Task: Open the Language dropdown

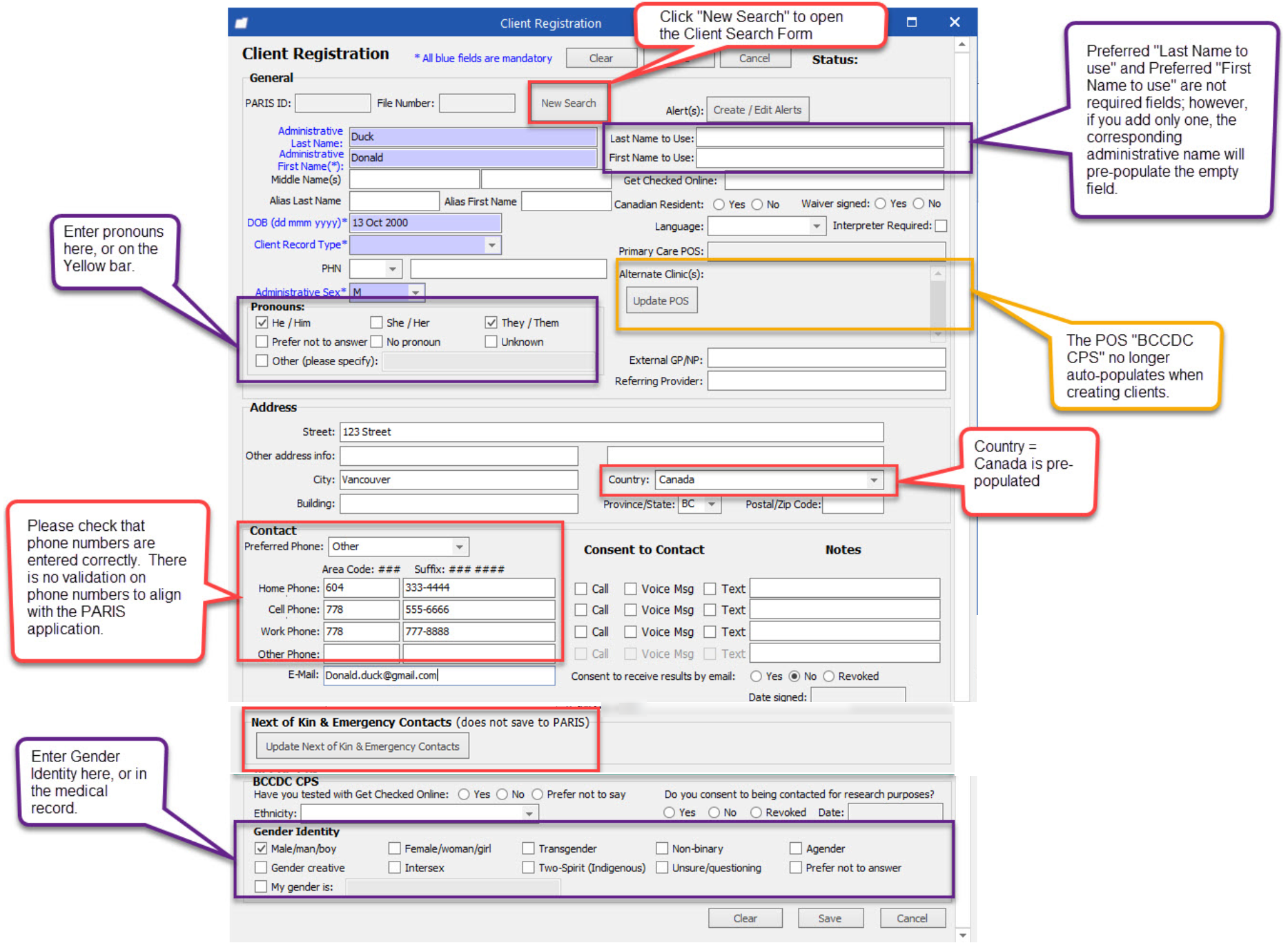Action: tap(817, 226)
